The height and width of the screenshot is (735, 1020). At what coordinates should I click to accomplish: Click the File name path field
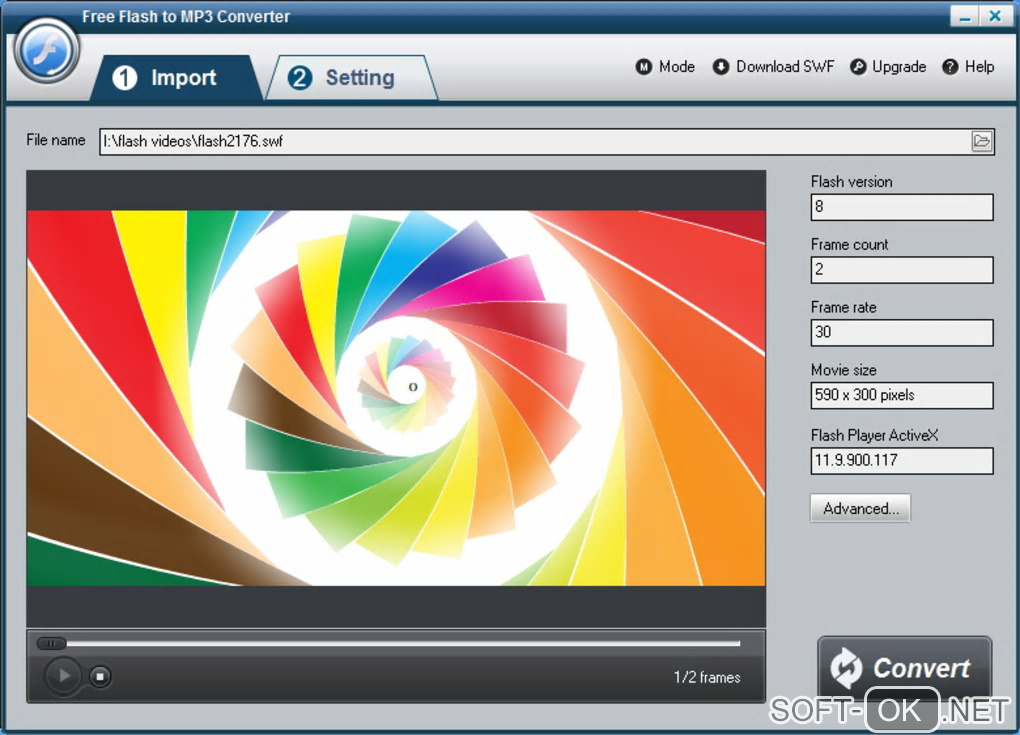coord(546,141)
